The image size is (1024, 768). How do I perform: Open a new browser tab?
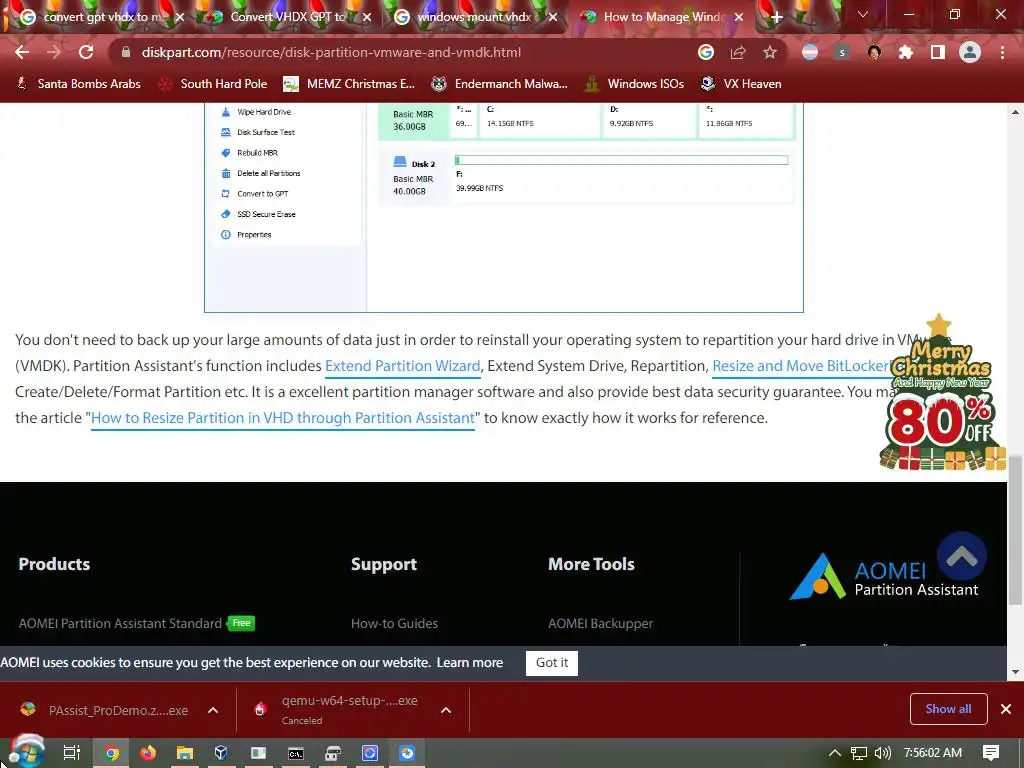[x=776, y=18]
